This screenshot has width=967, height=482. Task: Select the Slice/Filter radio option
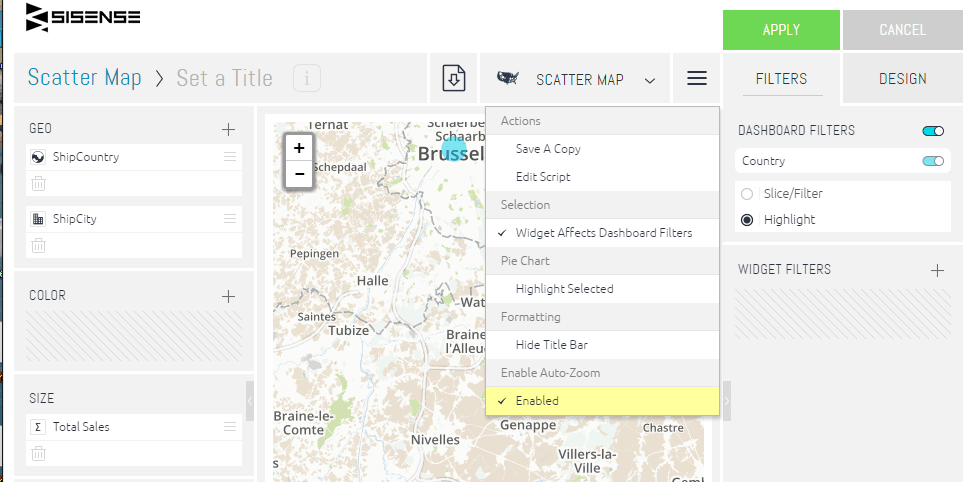pos(747,194)
